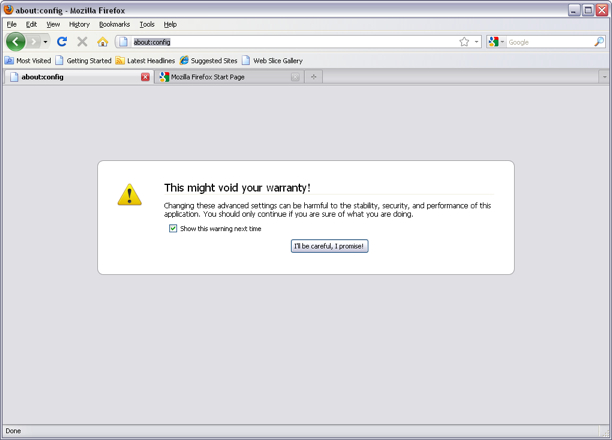Image resolution: width=612 pixels, height=440 pixels.
Task: Open the address bar history dropdown
Action: click(x=476, y=42)
